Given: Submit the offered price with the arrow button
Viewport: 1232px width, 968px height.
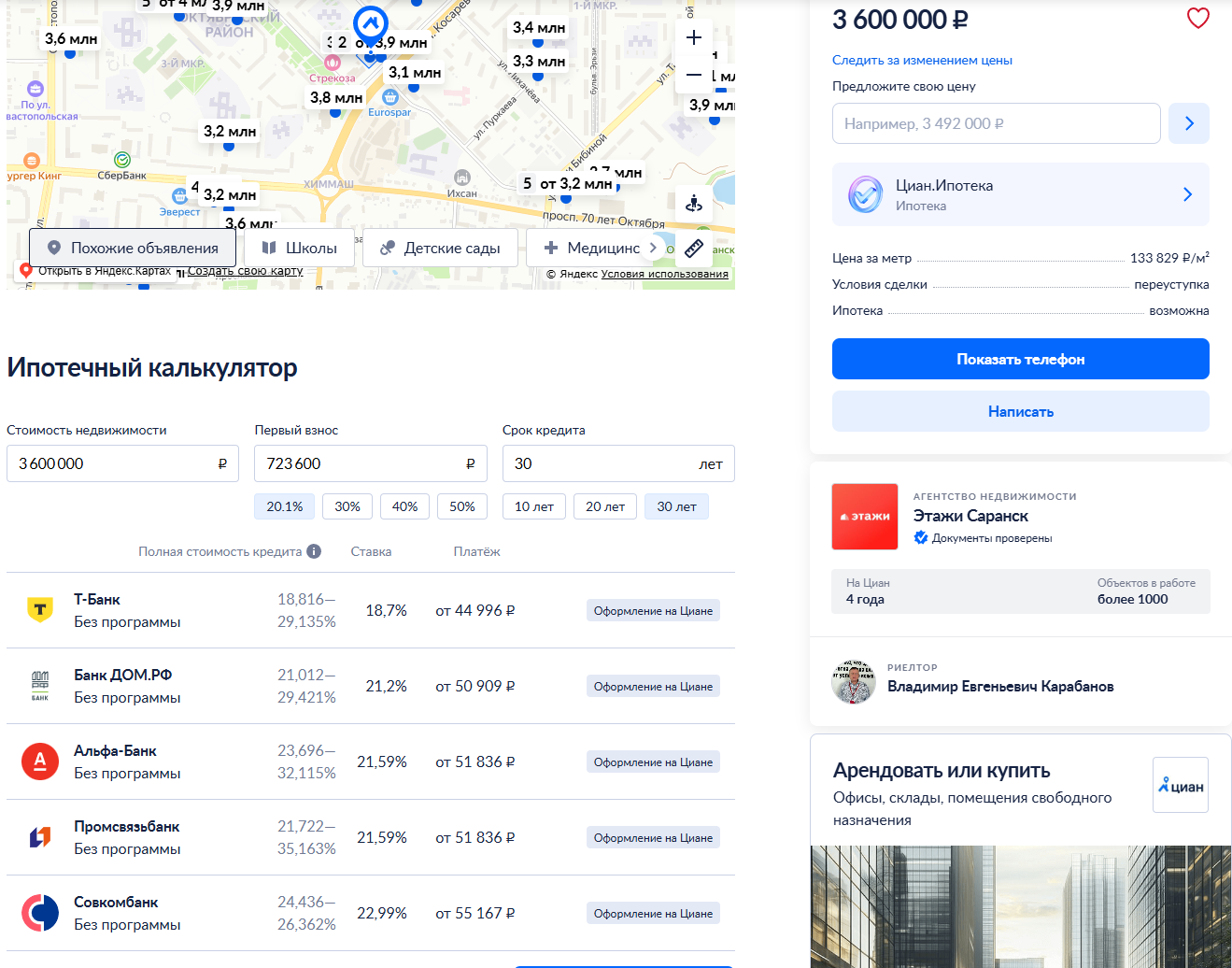Looking at the screenshot, I should click(x=1189, y=123).
